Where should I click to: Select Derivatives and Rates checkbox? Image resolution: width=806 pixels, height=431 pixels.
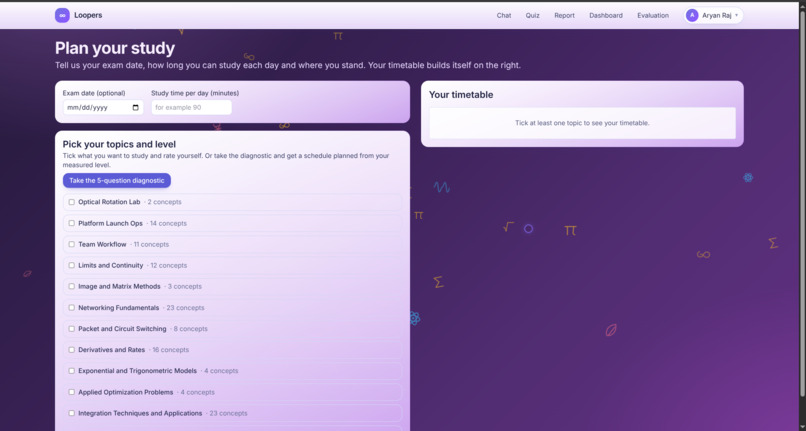pyautogui.click(x=71, y=350)
